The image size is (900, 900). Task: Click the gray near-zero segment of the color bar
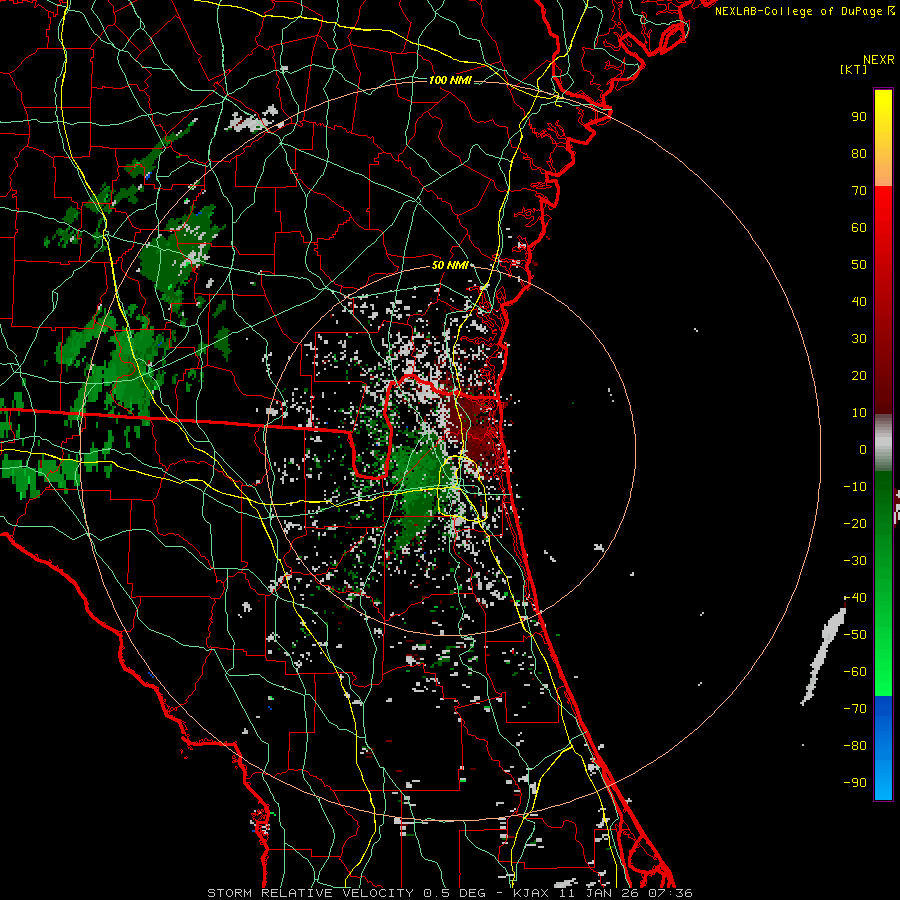(883, 443)
